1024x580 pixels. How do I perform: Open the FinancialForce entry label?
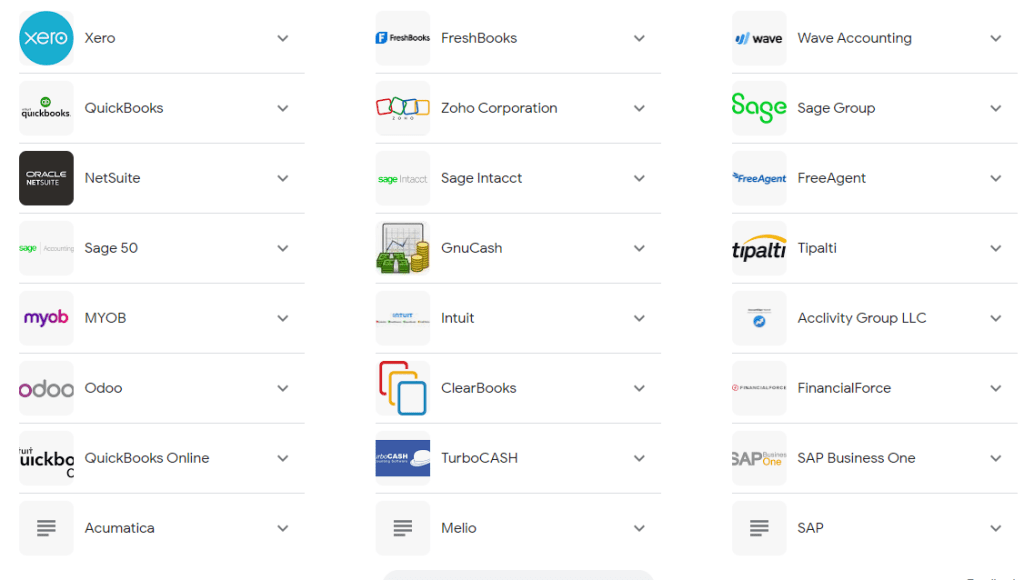click(843, 388)
